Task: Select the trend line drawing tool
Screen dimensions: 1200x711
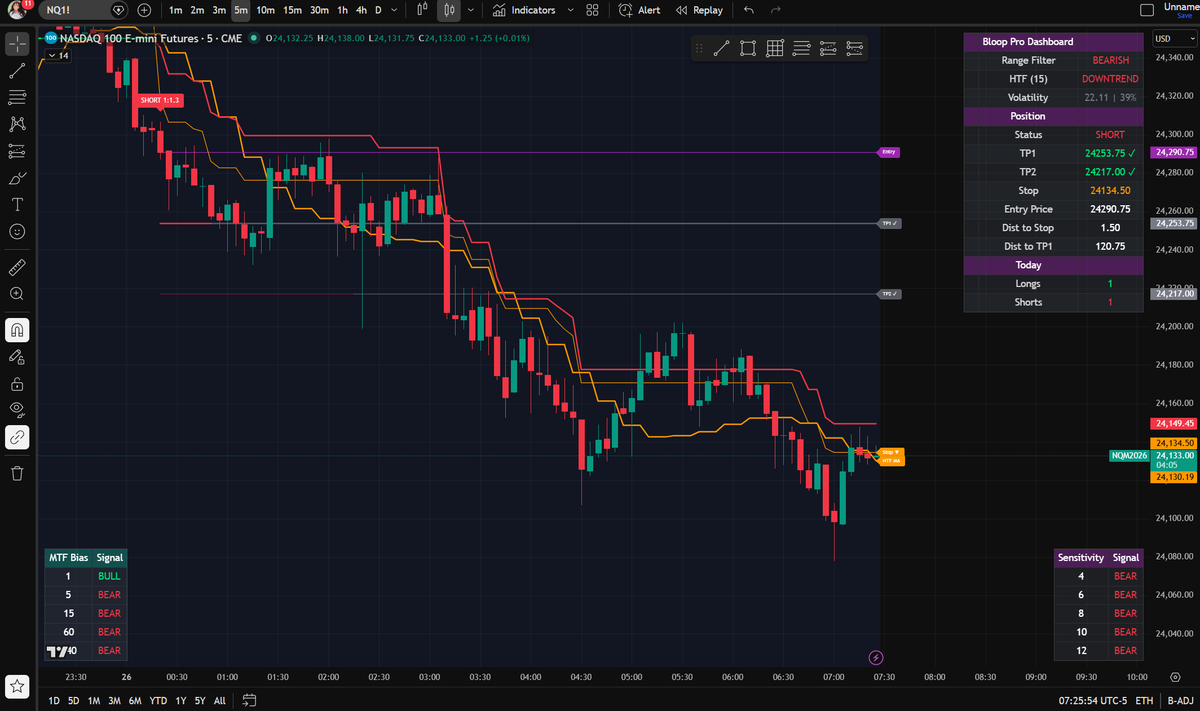Action: pyautogui.click(x=17, y=70)
